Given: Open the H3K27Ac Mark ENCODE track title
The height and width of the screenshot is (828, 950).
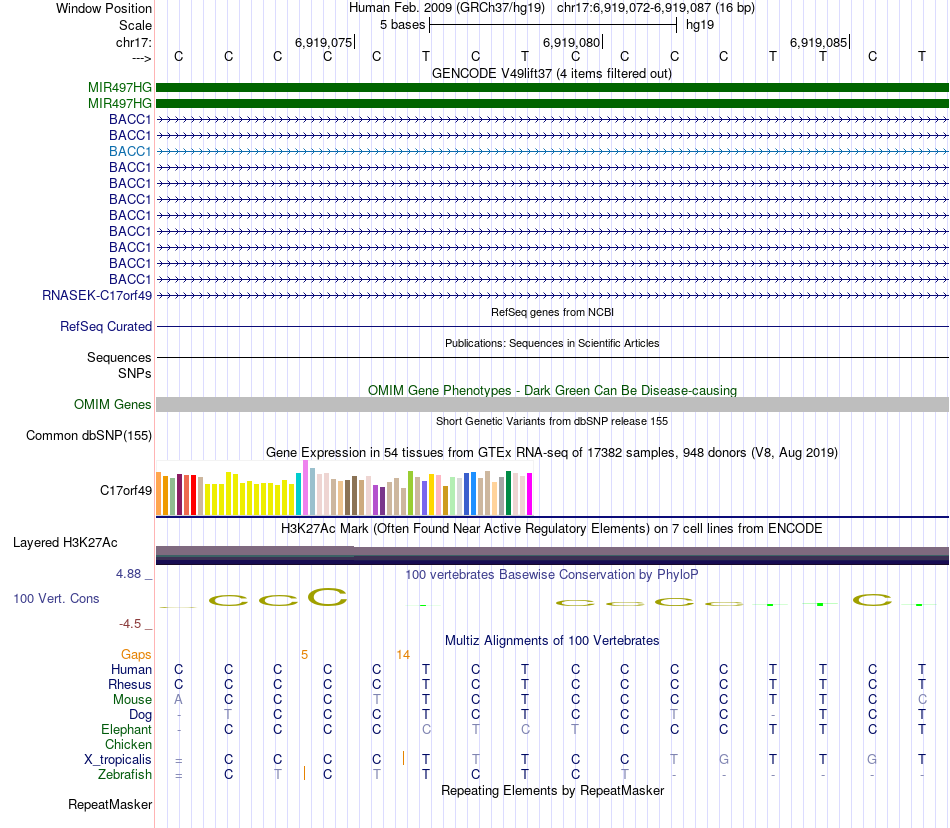Looking at the screenshot, I should click(x=552, y=528).
